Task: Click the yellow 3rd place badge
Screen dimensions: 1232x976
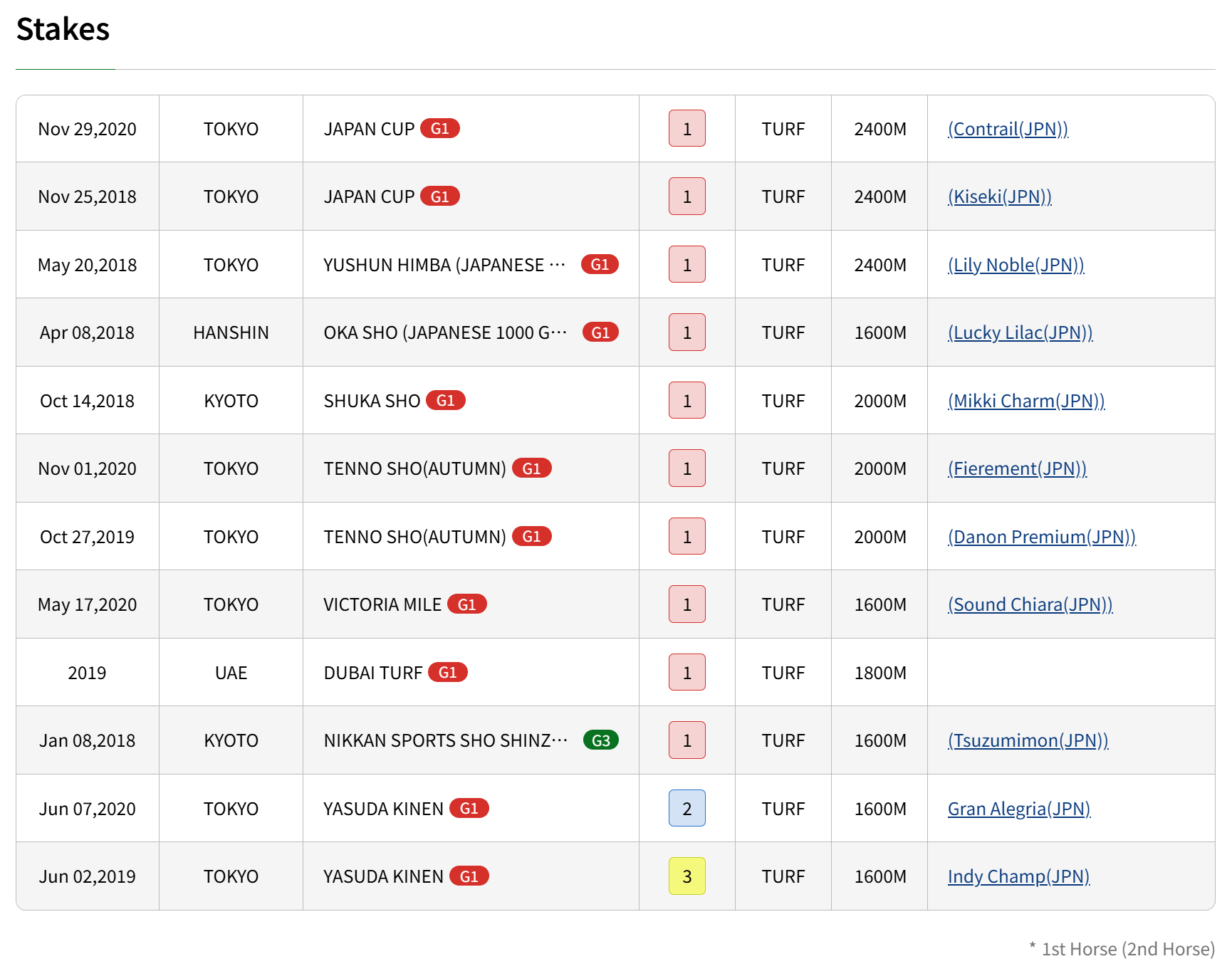Action: (687, 876)
